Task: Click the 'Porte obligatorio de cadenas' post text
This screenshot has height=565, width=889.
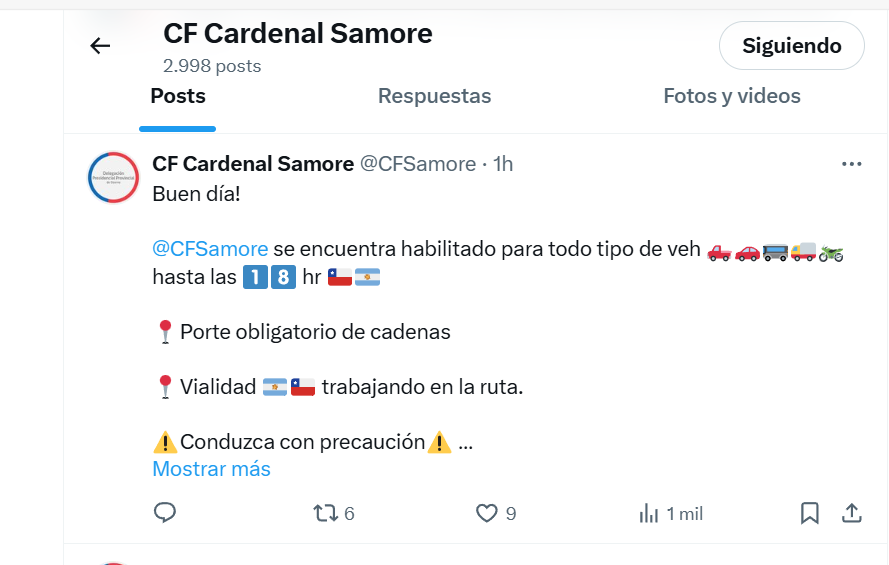Action: click(315, 332)
